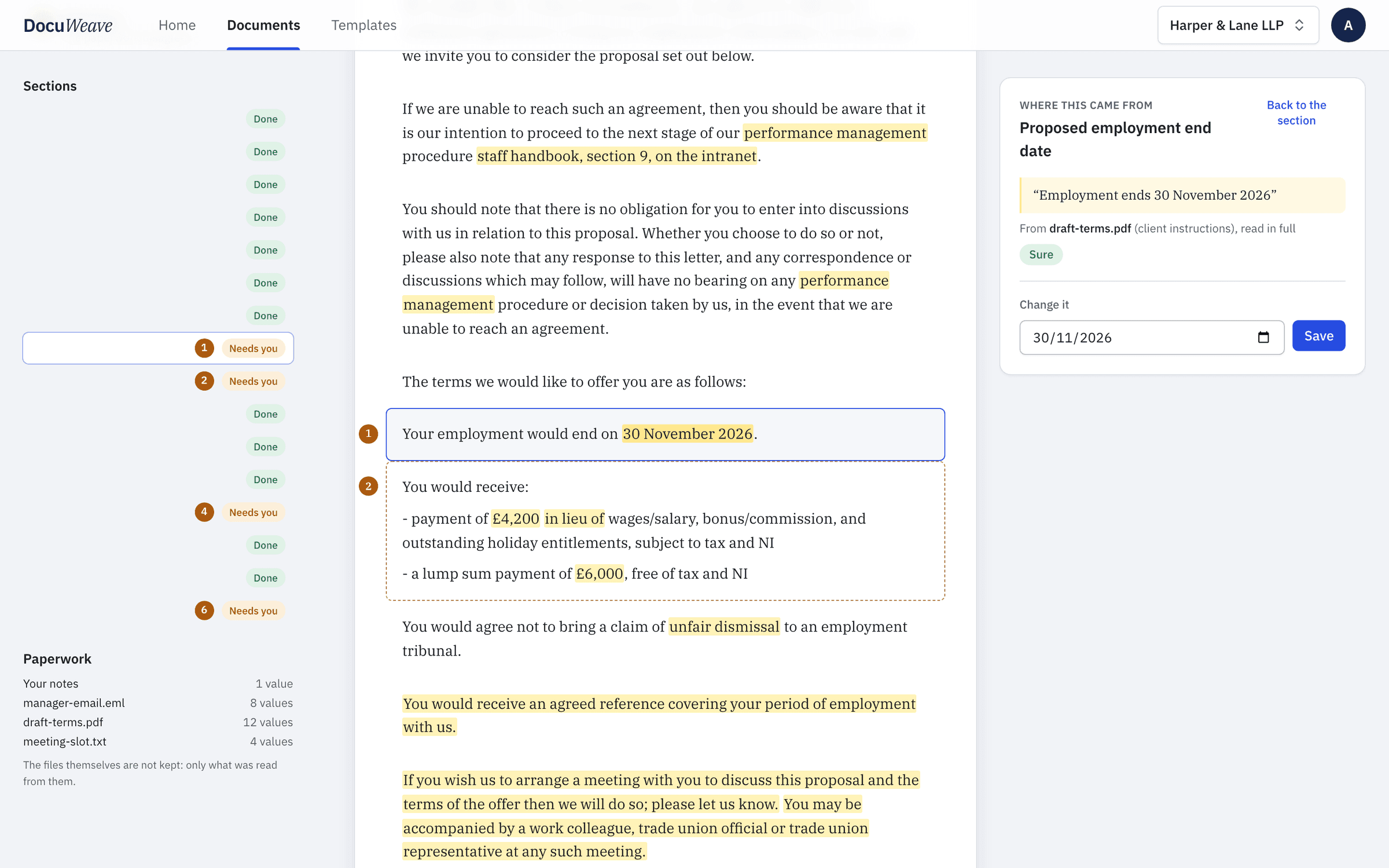Image resolution: width=1389 pixels, height=868 pixels.
Task: Click the highlighted staff handbook section 9 reference
Action: click(617, 156)
